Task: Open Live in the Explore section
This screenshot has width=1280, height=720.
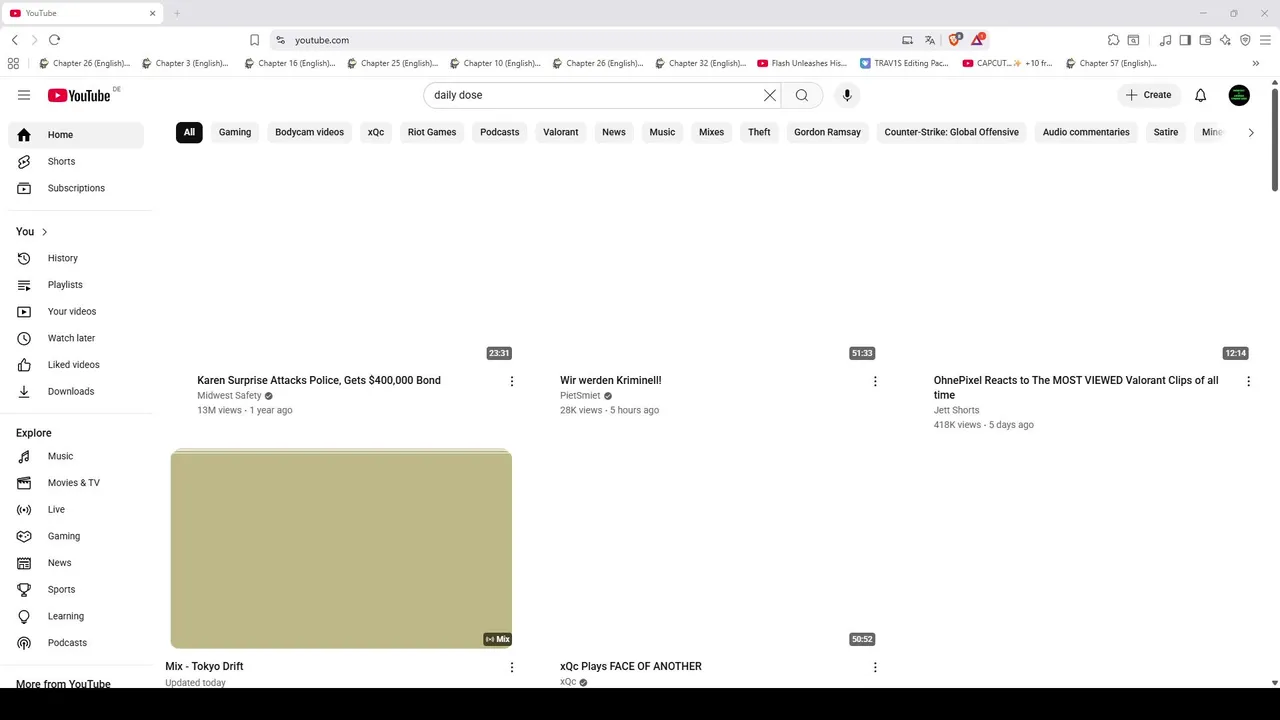Action: 76,510
